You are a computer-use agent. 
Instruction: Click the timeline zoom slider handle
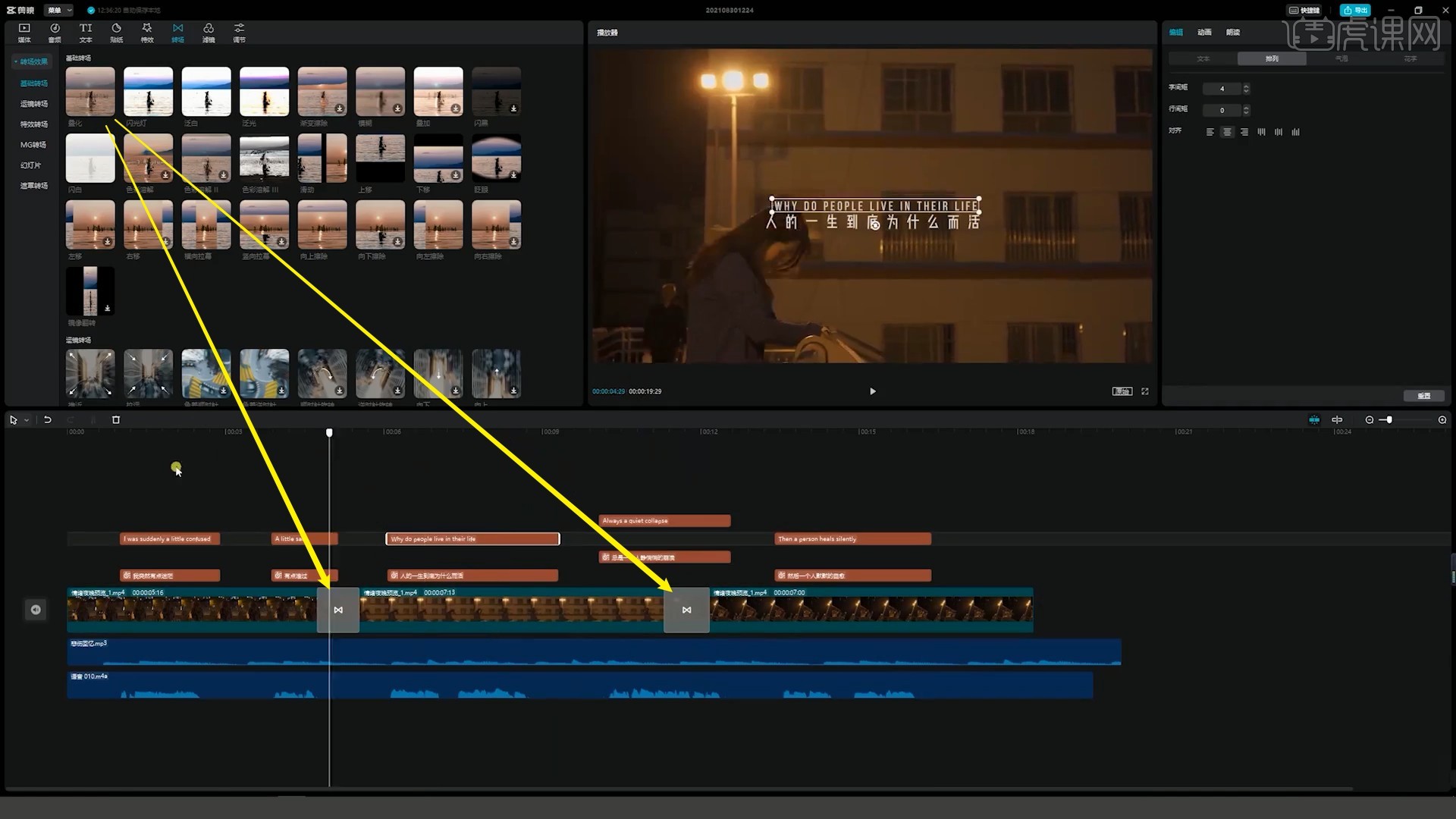[1389, 419]
